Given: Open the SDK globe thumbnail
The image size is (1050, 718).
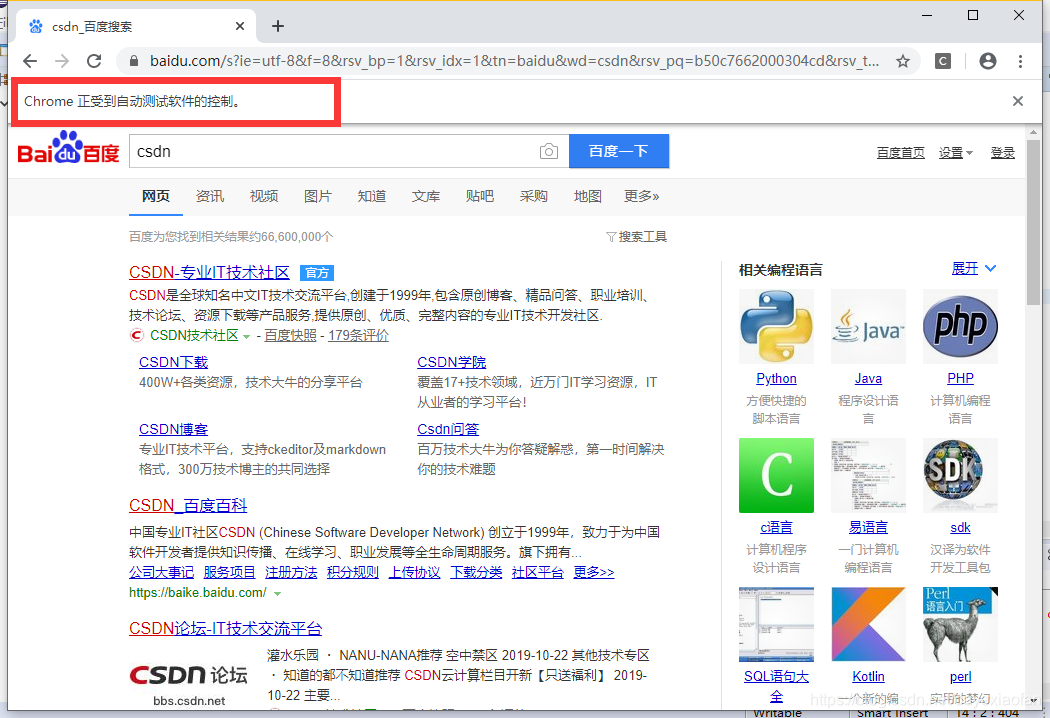Looking at the screenshot, I should coord(960,476).
